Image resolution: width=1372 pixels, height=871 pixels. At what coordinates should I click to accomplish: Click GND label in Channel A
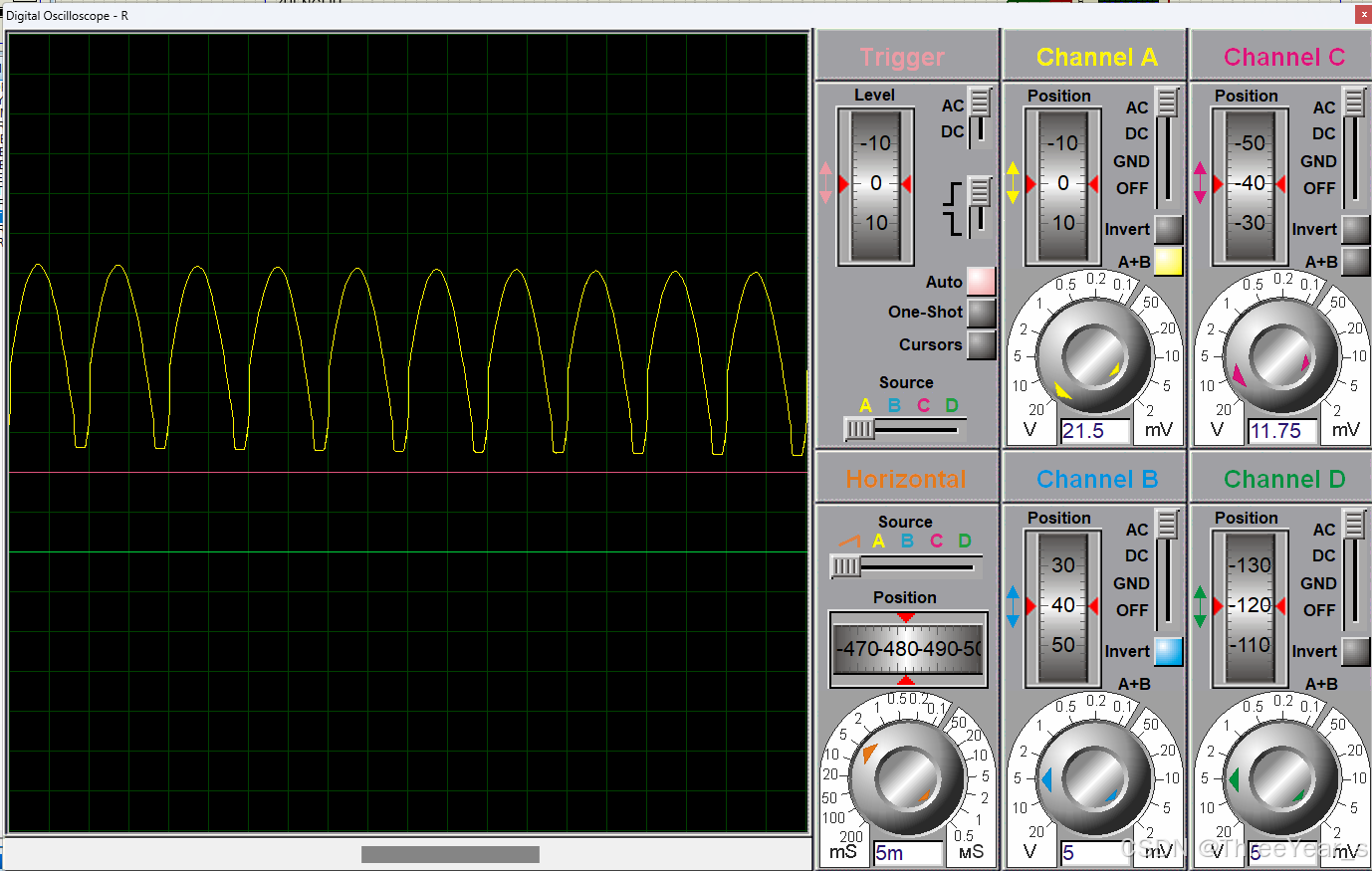point(1131,161)
